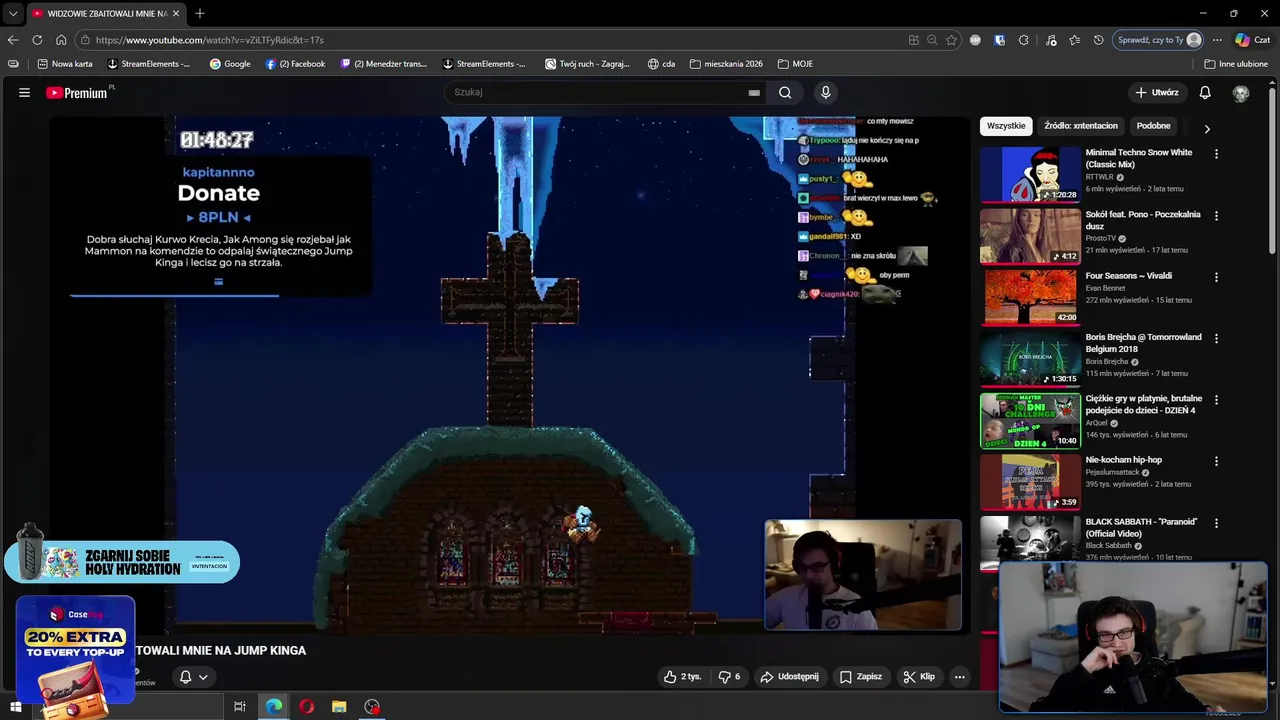This screenshot has width=1280, height=720.
Task: Open options for Ciężkie gry w platynie
Action: pos(1216,400)
